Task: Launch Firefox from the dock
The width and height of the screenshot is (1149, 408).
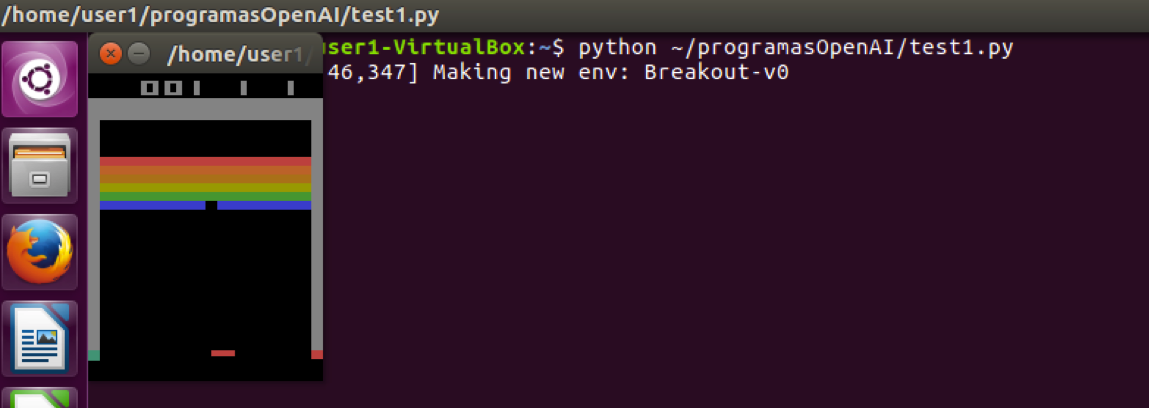Action: [x=40, y=252]
